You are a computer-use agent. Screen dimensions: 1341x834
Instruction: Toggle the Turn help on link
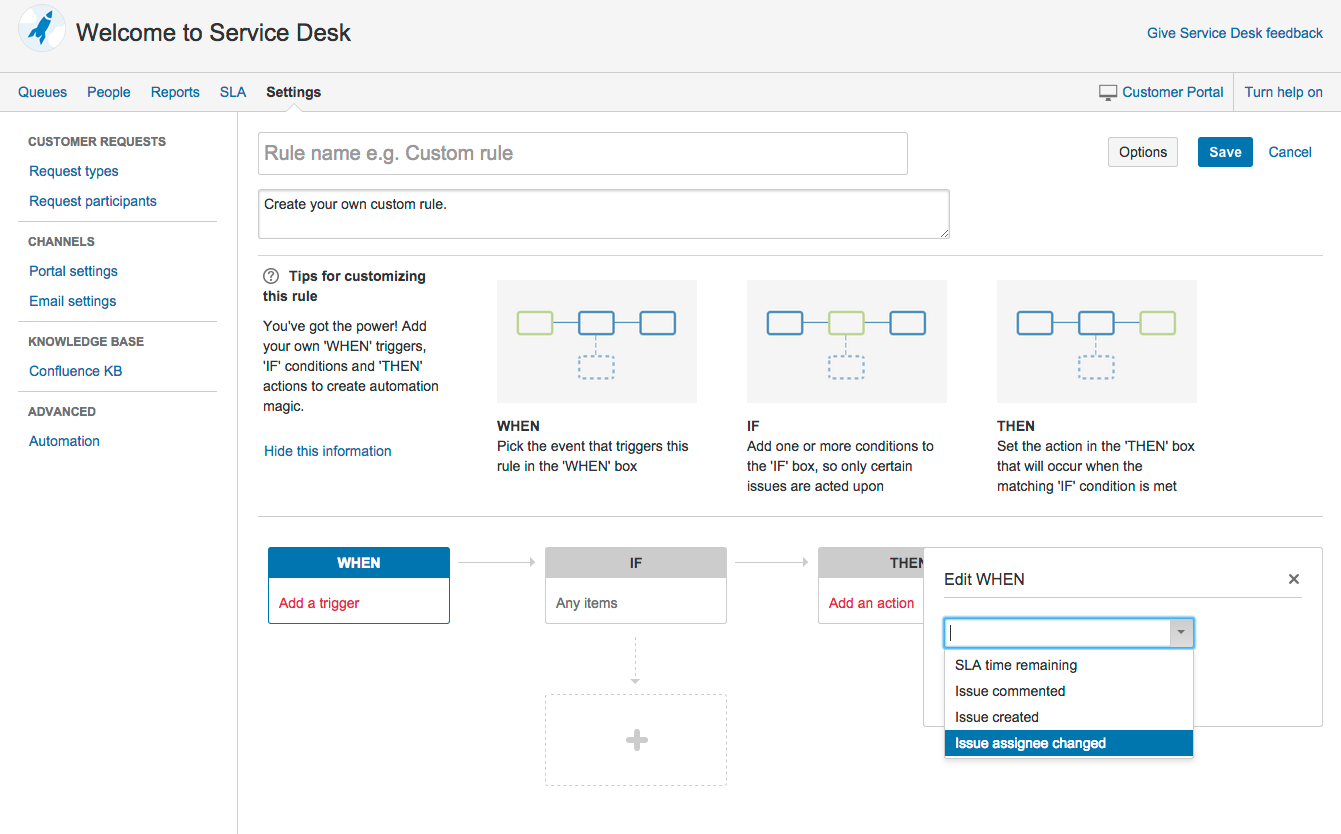[x=1283, y=92]
